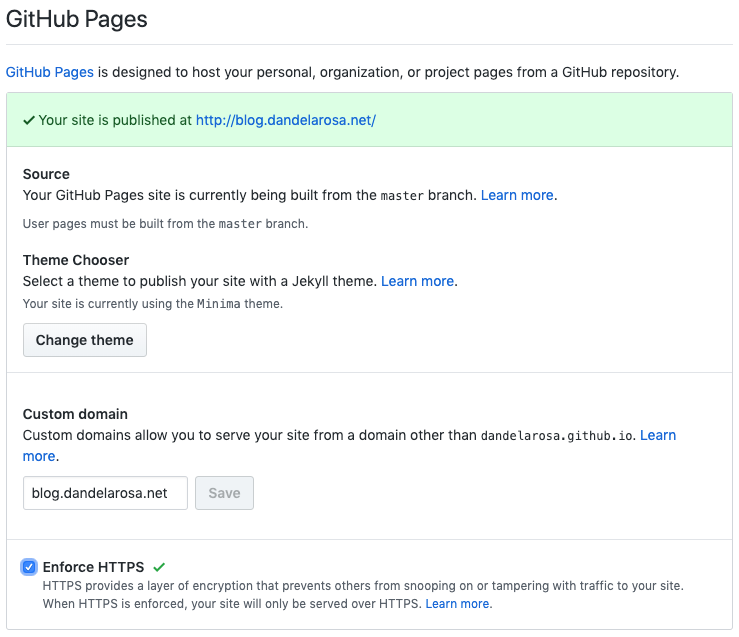The image size is (739, 637).
Task: Click the checkmark icon in the published banner
Action: [29, 121]
